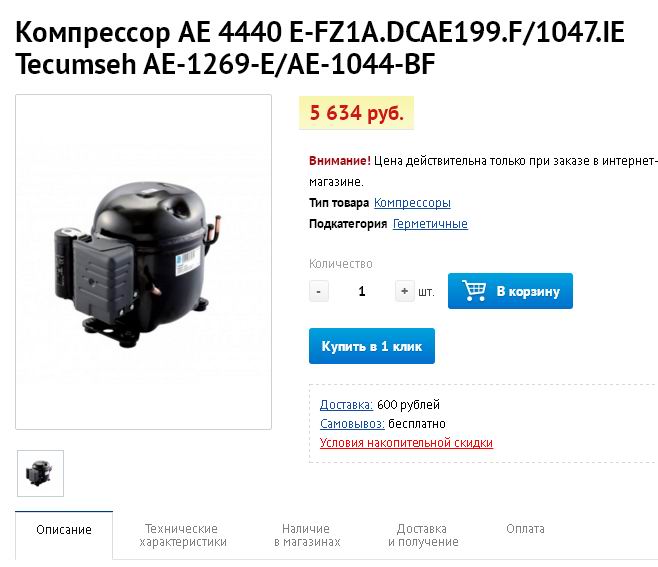
Task: Decrease quantity with minus button
Action: [x=319, y=291]
